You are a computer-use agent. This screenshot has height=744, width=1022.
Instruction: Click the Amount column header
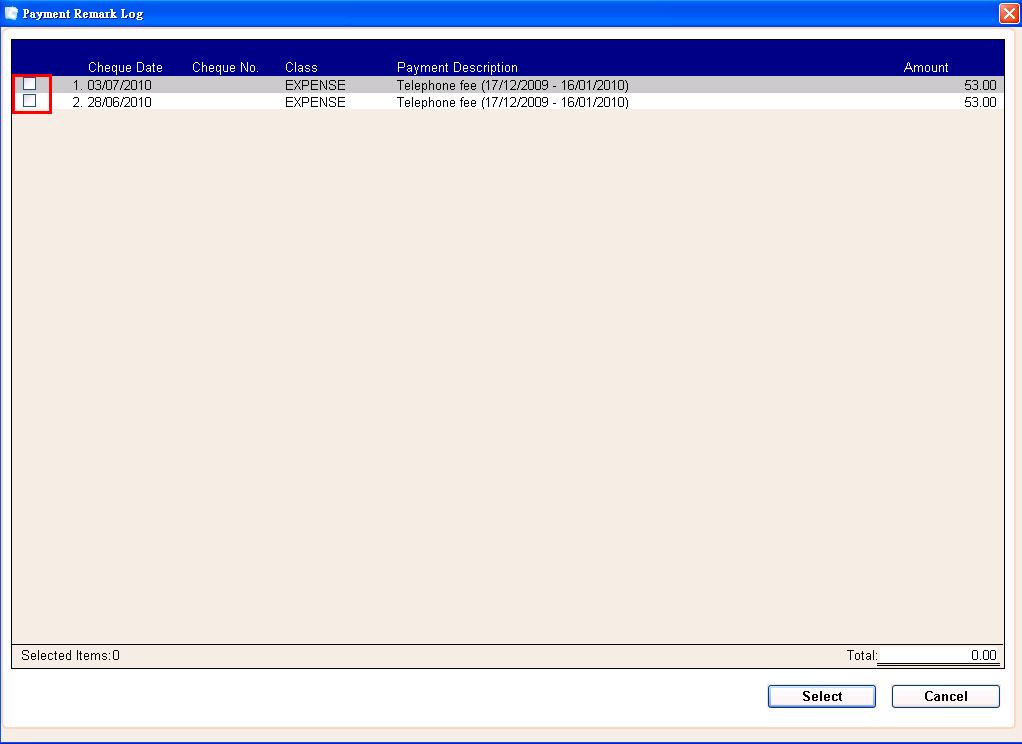[x=926, y=67]
